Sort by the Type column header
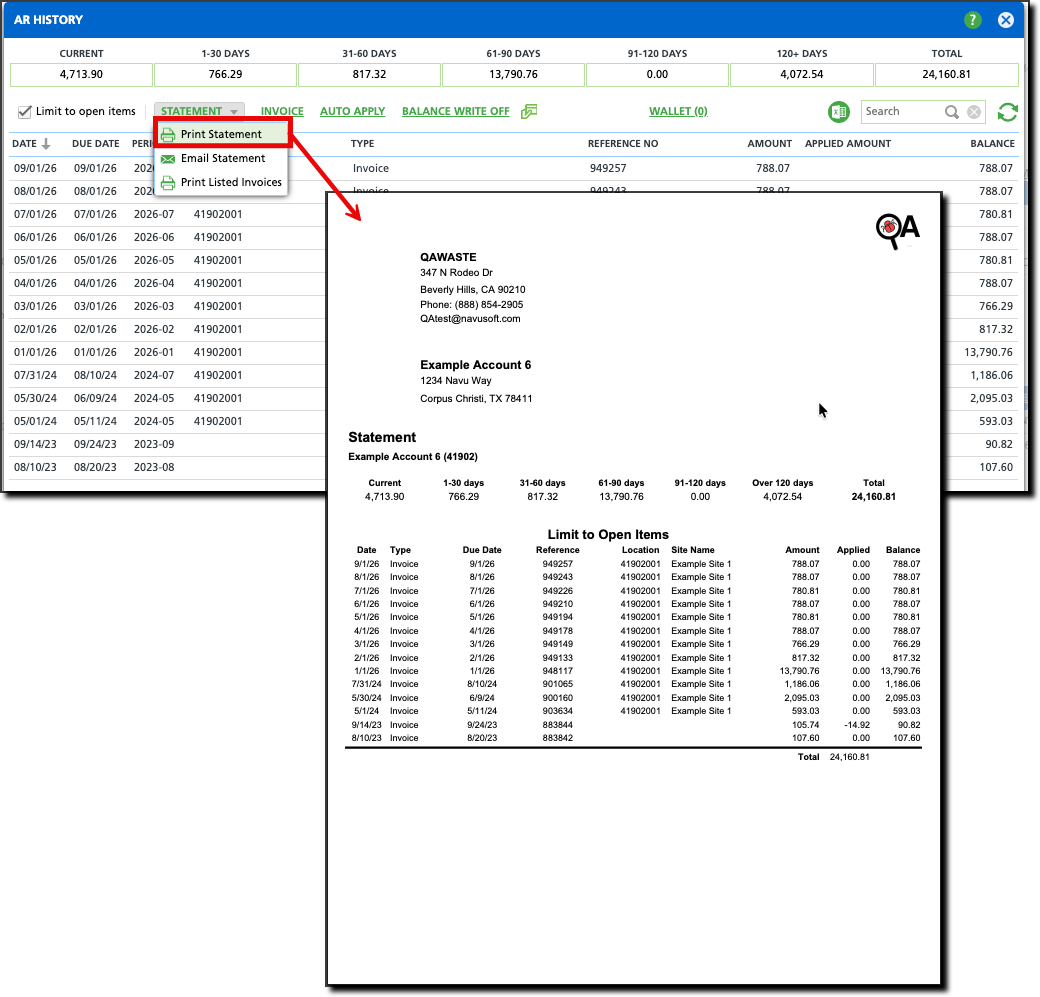The width and height of the screenshot is (1040, 997). 362,143
